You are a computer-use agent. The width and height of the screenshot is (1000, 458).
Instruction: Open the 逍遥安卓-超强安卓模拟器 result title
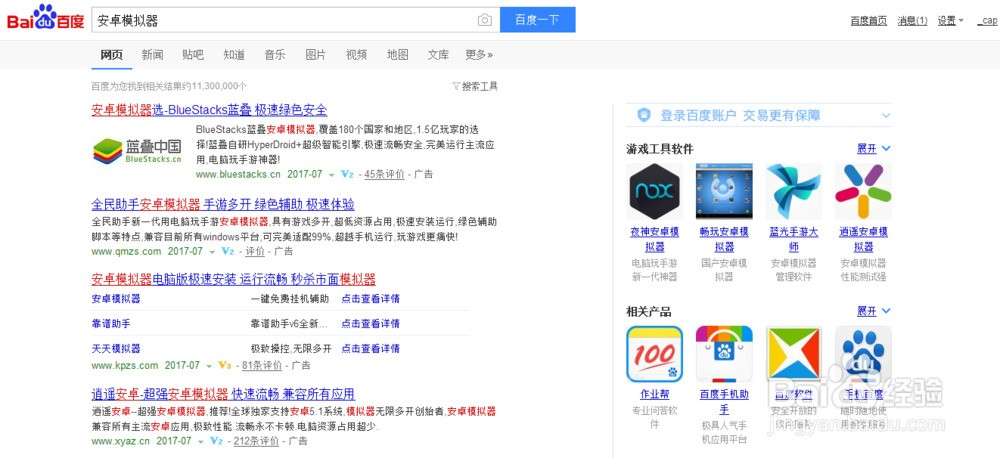pyautogui.click(x=223, y=393)
